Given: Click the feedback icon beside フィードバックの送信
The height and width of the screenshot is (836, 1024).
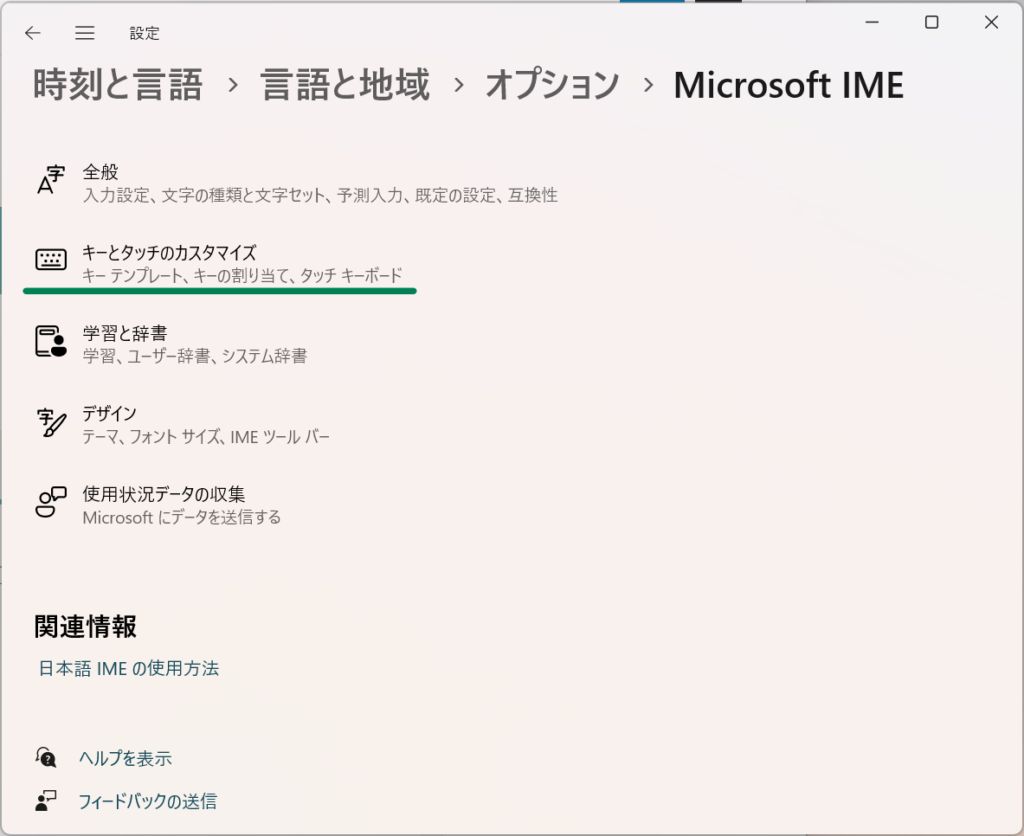Looking at the screenshot, I should [x=46, y=801].
